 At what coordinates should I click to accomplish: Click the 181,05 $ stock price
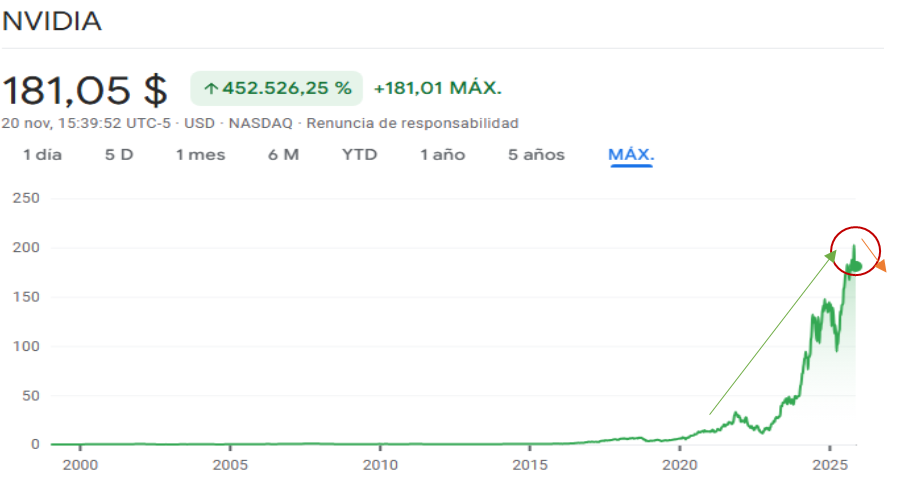click(84, 90)
